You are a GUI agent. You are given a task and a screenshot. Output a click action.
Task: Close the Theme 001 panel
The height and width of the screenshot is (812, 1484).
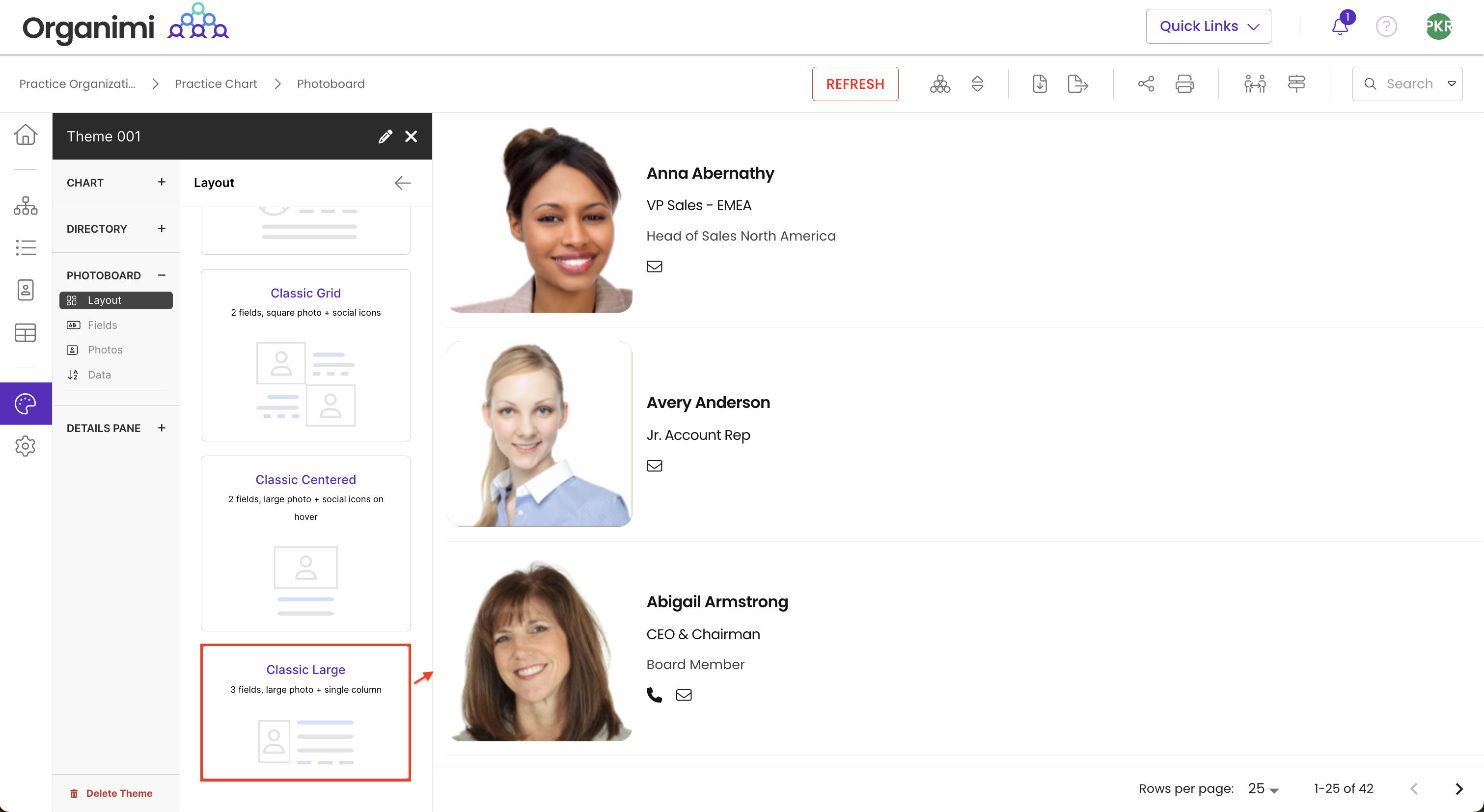[x=411, y=136]
